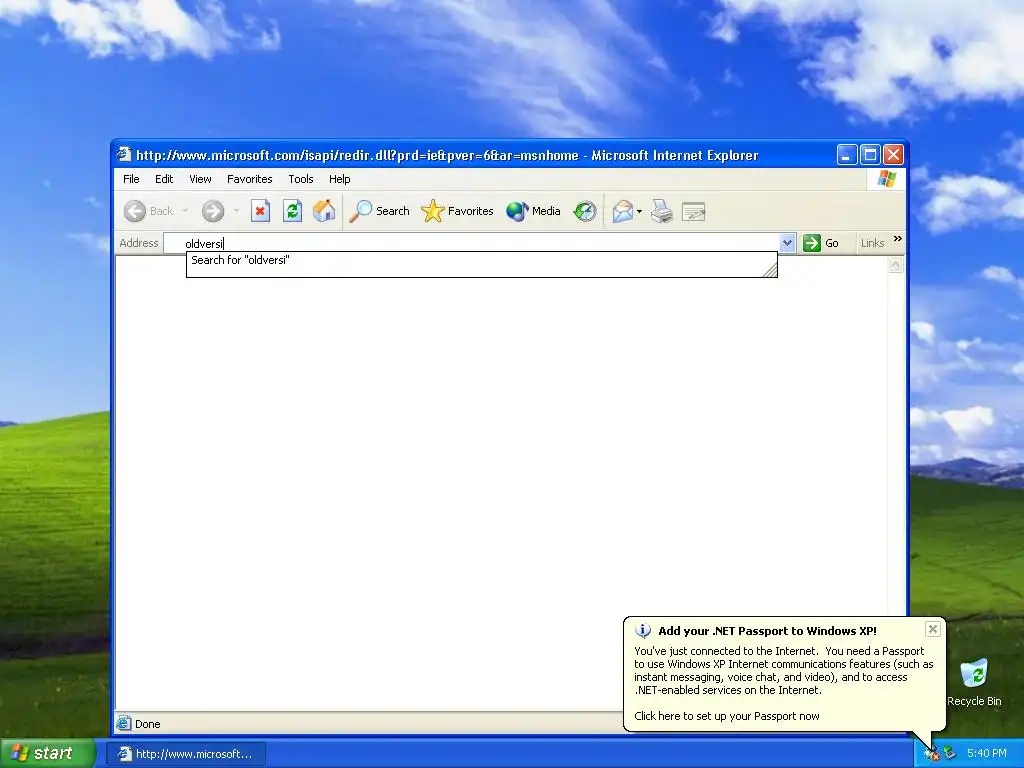Expand the Mail button dropdown arrow
This screenshot has height=768, width=1024.
(639, 211)
